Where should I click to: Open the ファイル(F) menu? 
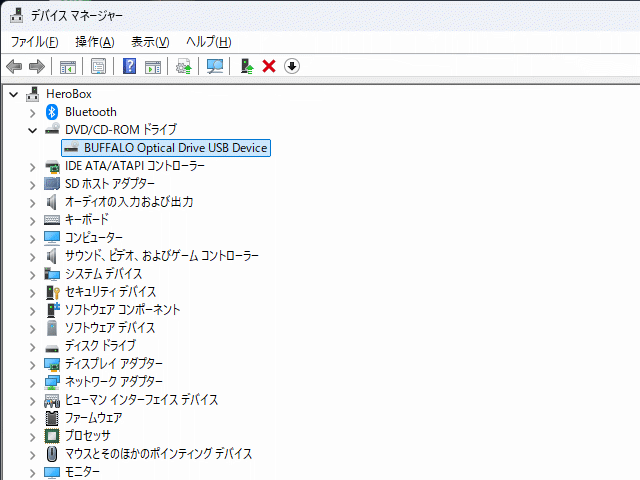[34, 41]
